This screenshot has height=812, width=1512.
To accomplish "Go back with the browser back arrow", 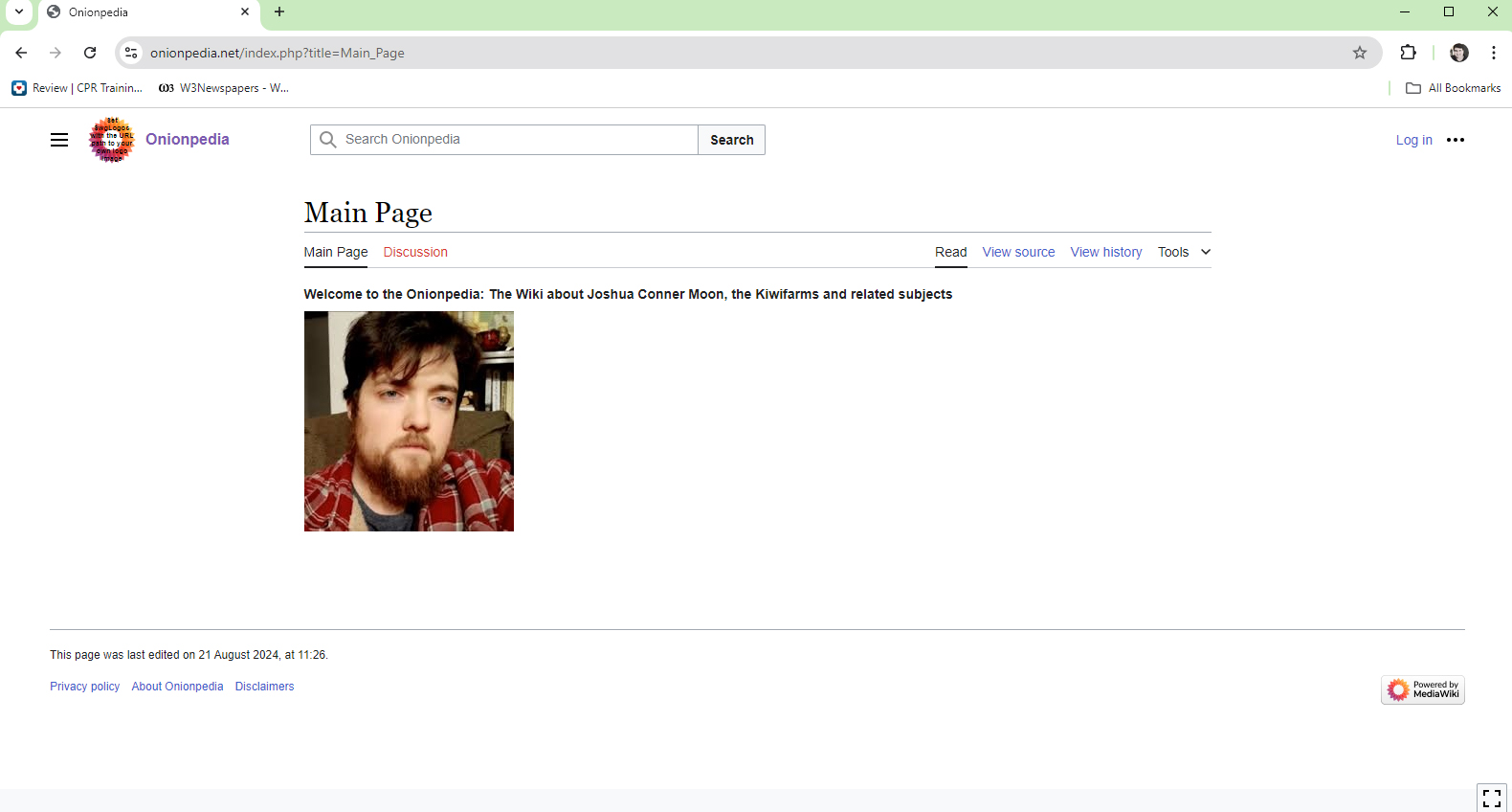I will 21,53.
